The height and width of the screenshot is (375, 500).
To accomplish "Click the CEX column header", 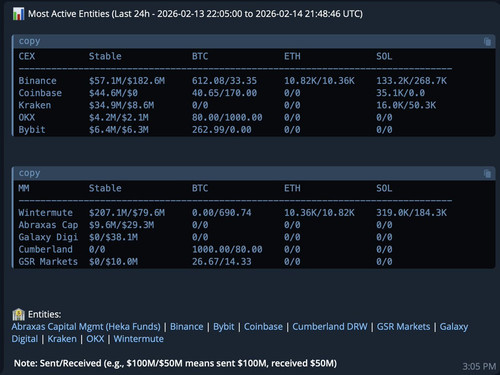I will click(x=27, y=56).
